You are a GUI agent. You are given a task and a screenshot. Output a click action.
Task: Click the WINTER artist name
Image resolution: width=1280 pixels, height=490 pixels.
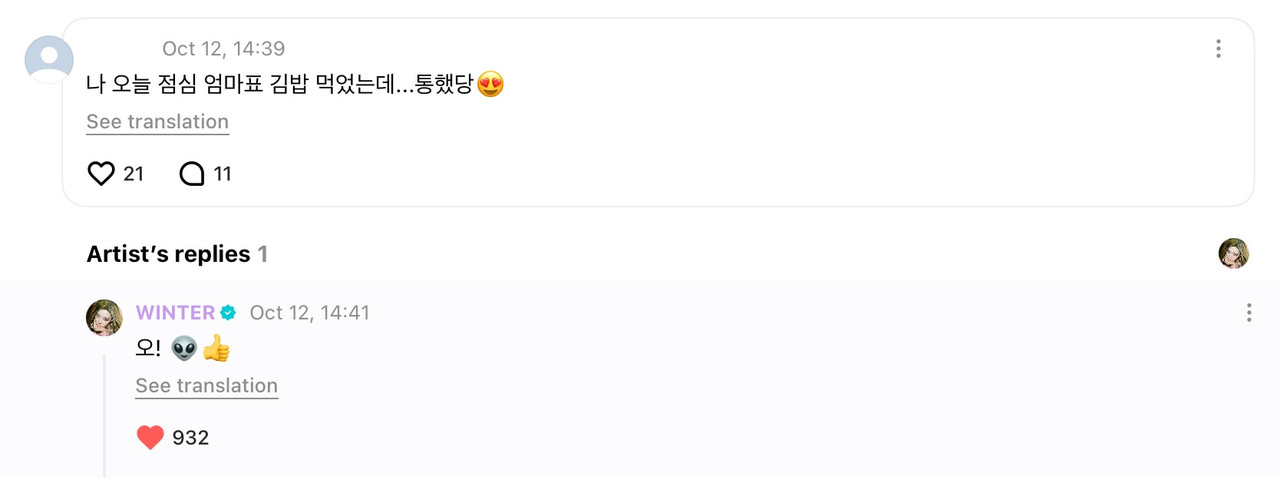point(176,313)
